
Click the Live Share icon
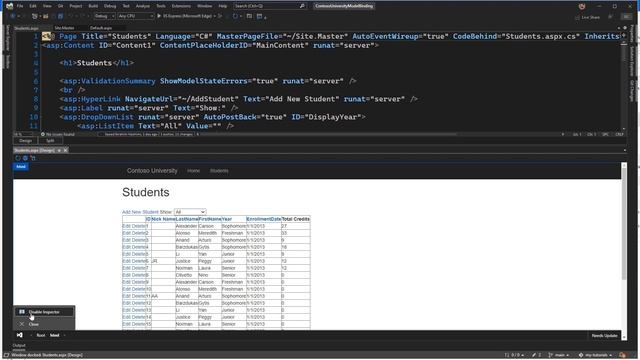click(577, 18)
